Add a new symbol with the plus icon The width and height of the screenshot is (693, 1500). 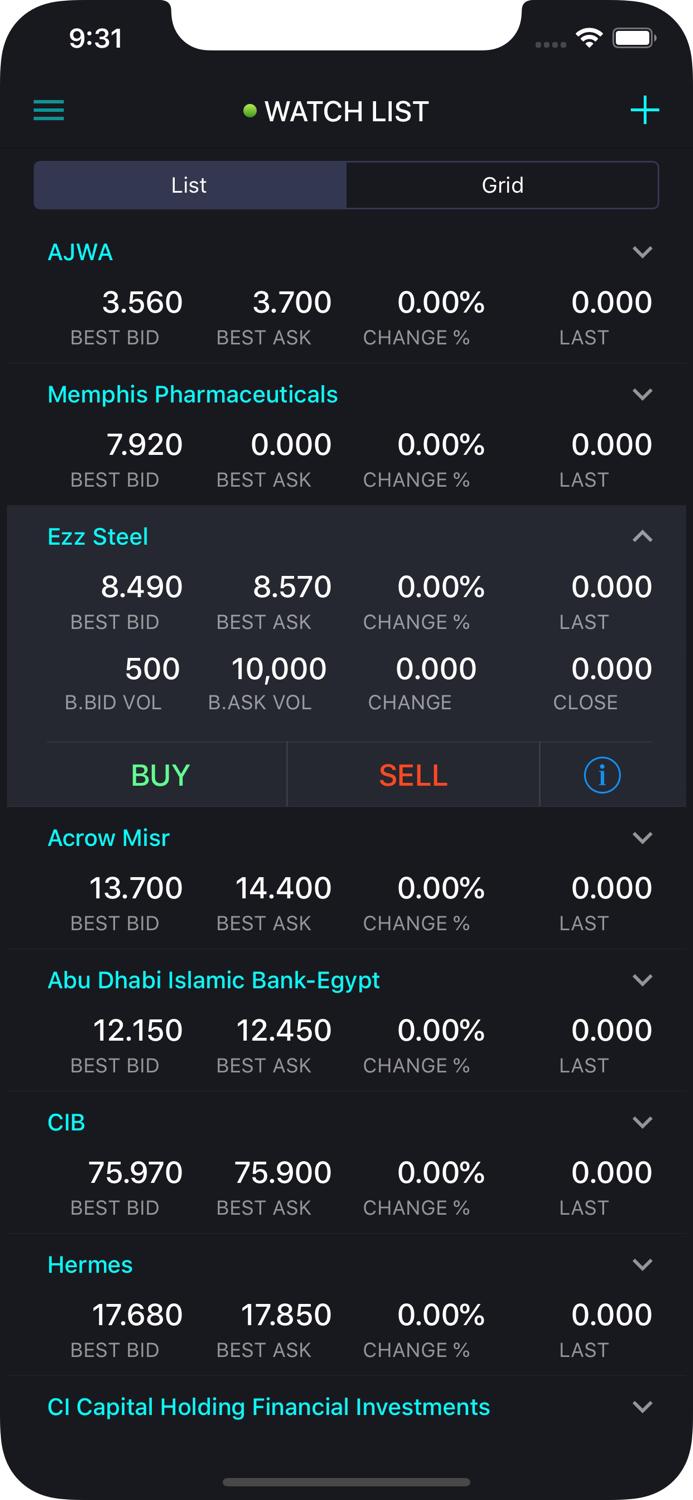tap(645, 110)
